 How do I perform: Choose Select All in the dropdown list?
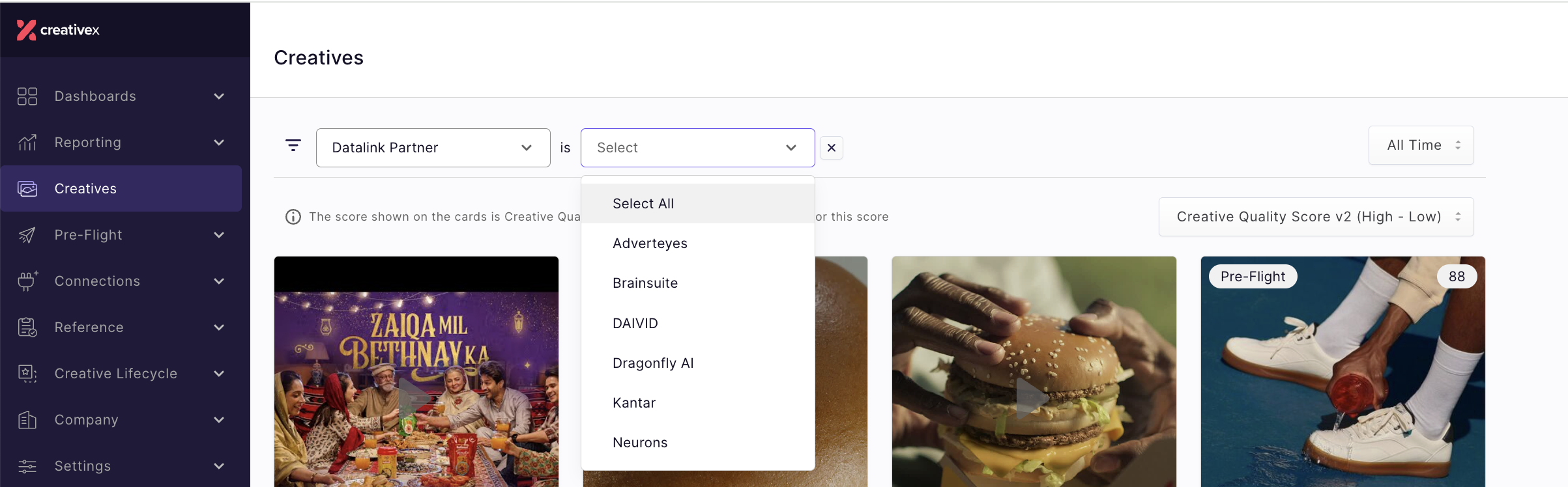698,204
